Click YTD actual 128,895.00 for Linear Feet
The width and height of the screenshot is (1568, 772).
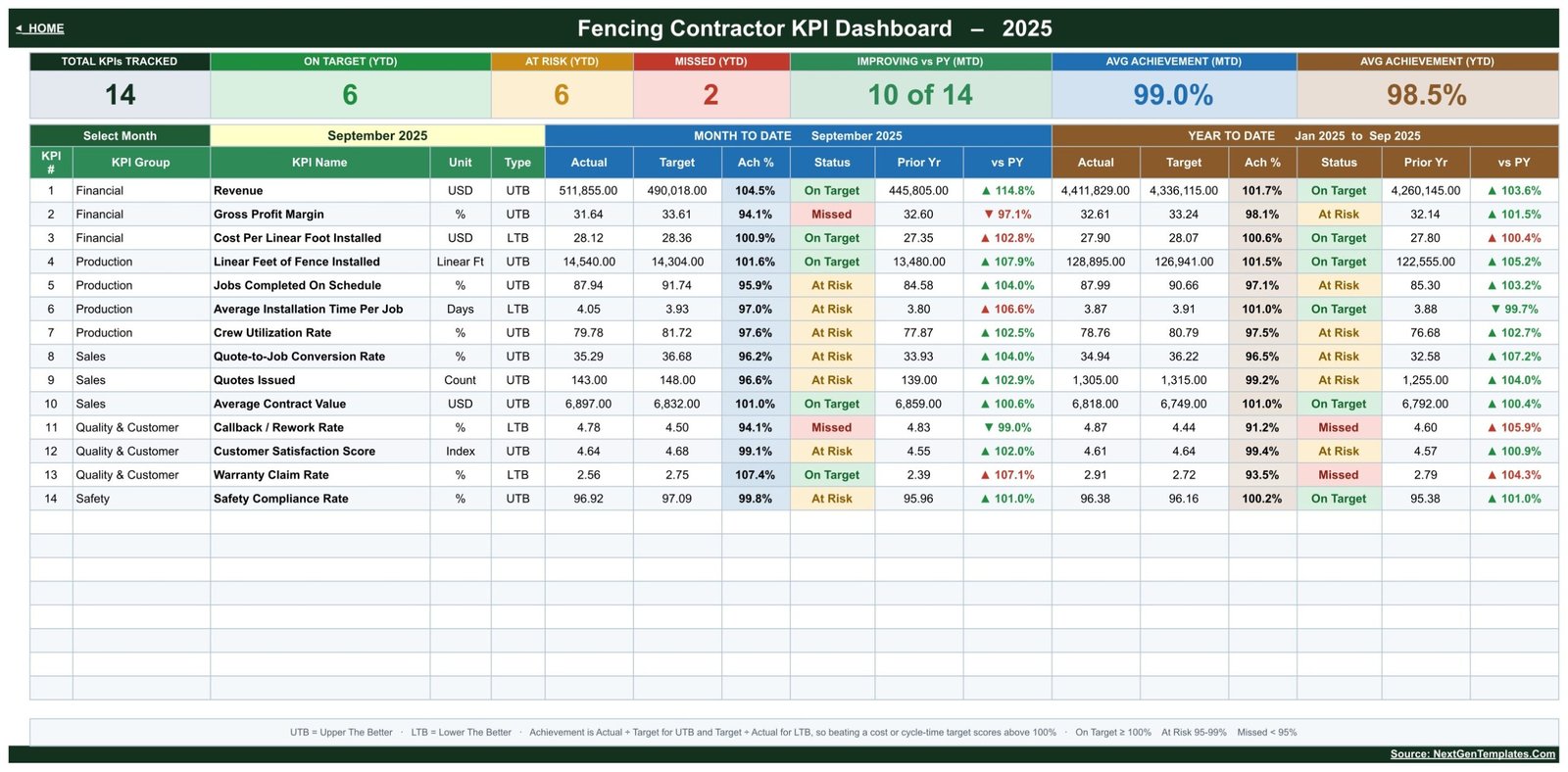point(1096,262)
